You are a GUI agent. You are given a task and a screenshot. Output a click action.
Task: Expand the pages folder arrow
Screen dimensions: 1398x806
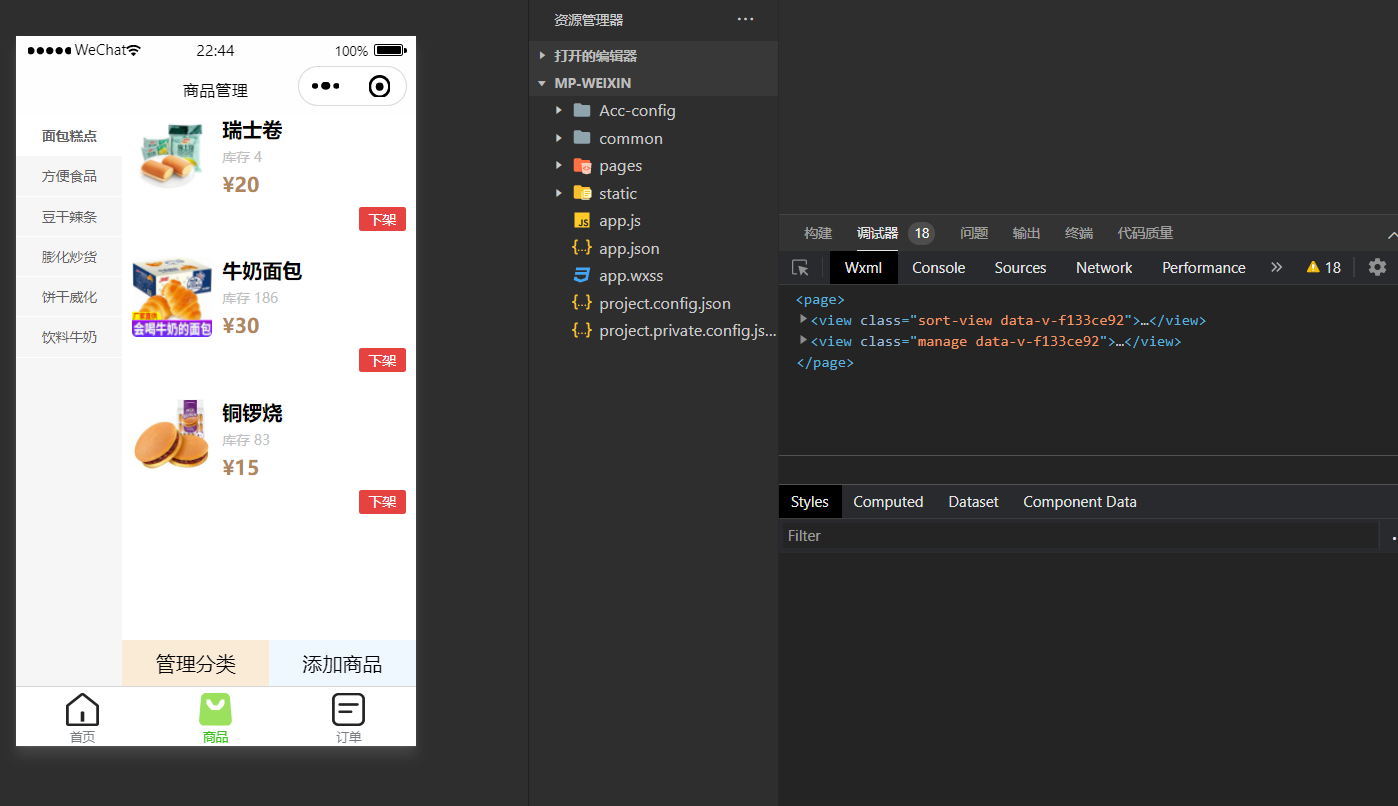559,165
